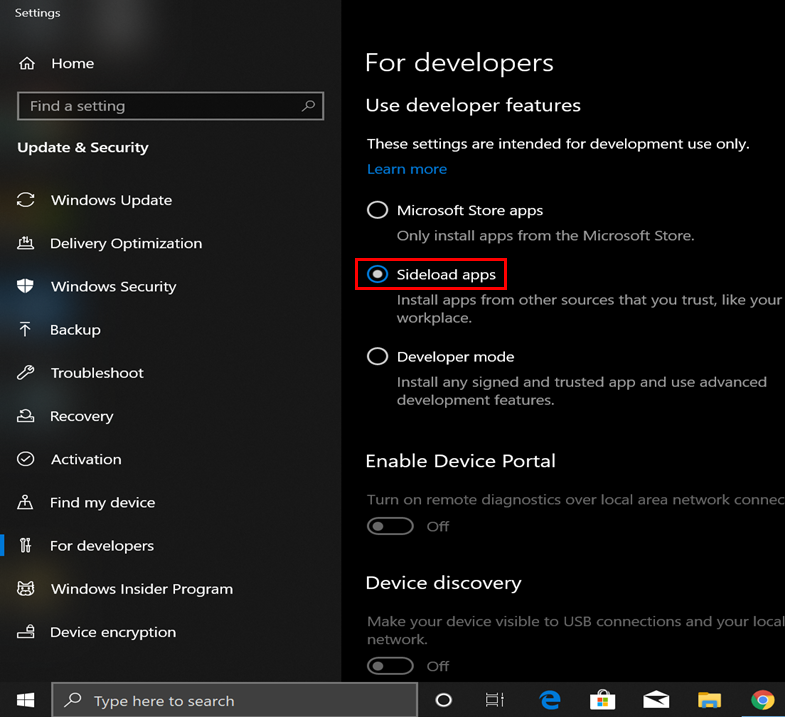Toggle the Enable Device Portal switch
The image size is (785, 717).
point(390,526)
